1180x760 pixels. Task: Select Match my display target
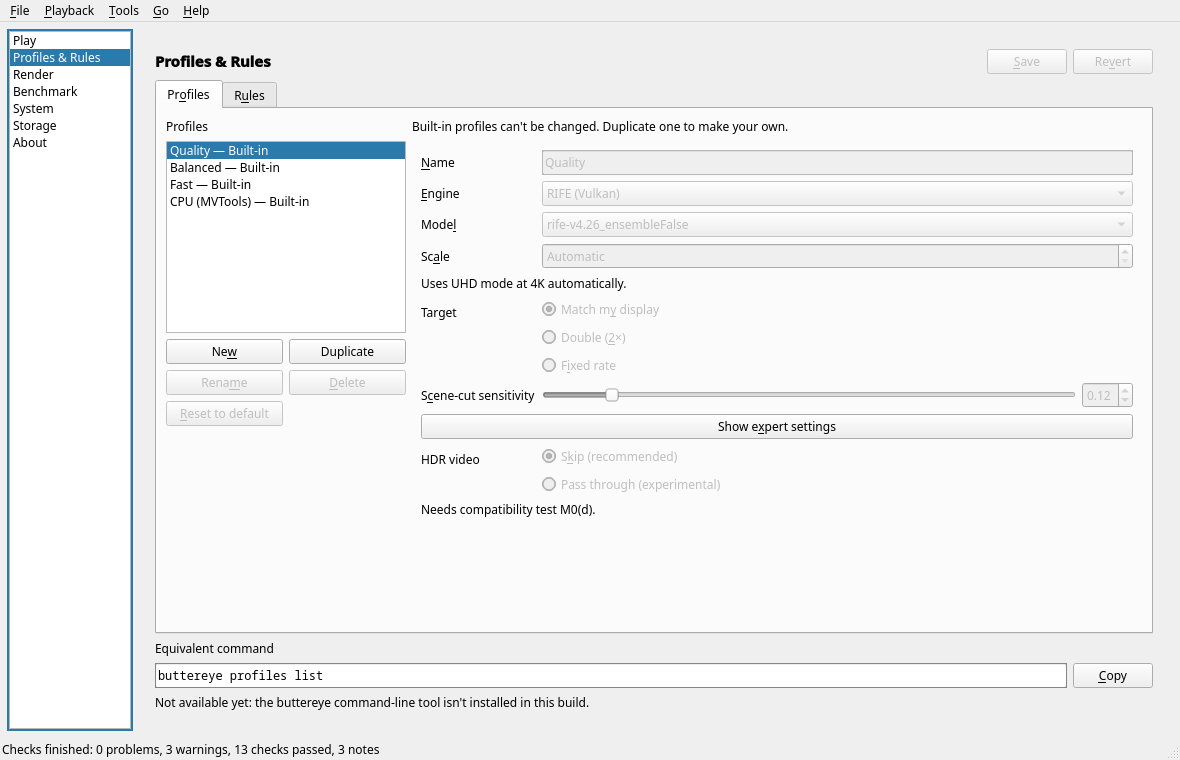601,309
